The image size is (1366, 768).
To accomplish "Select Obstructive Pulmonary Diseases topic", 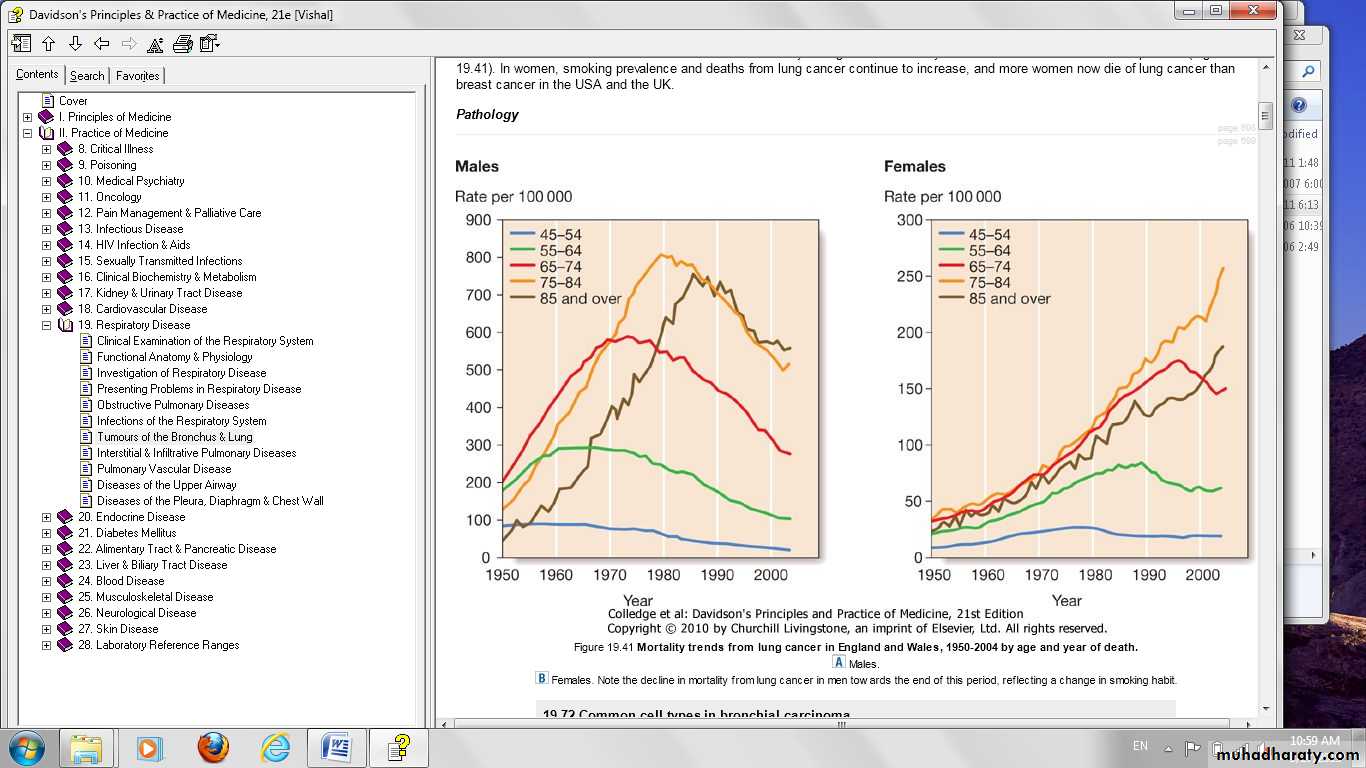I will coord(172,405).
